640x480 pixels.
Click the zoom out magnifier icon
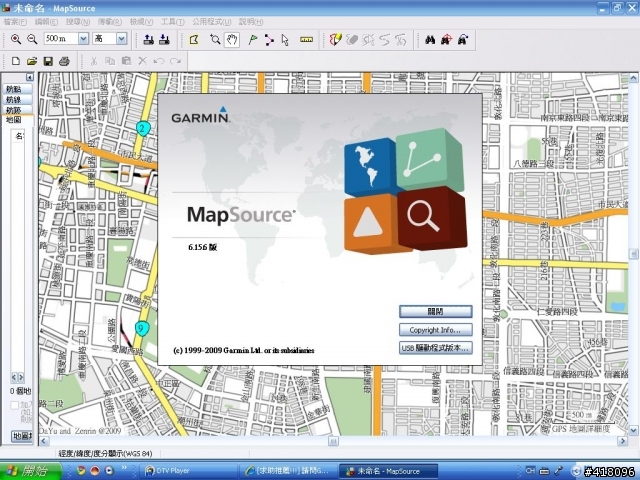(32, 39)
